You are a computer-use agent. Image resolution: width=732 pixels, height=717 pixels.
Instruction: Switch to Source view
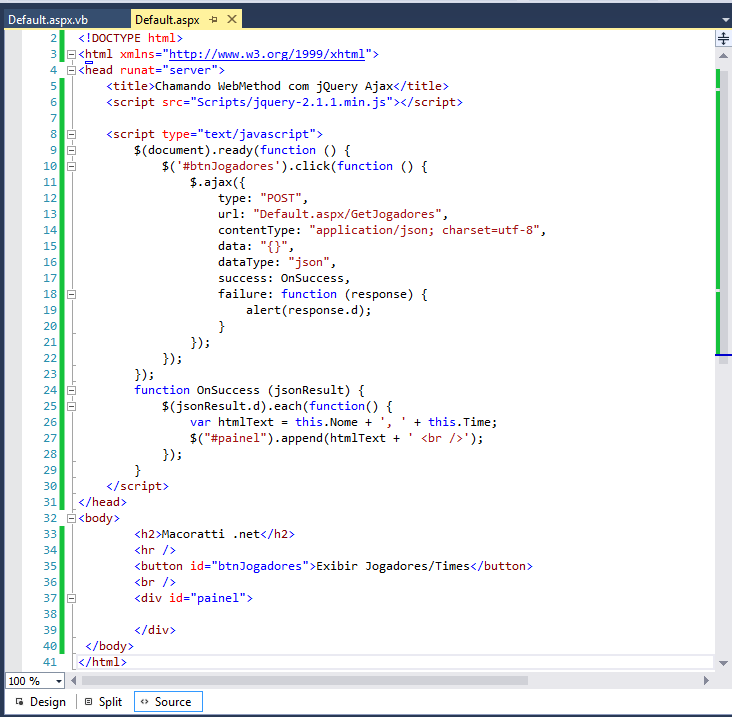[168, 702]
